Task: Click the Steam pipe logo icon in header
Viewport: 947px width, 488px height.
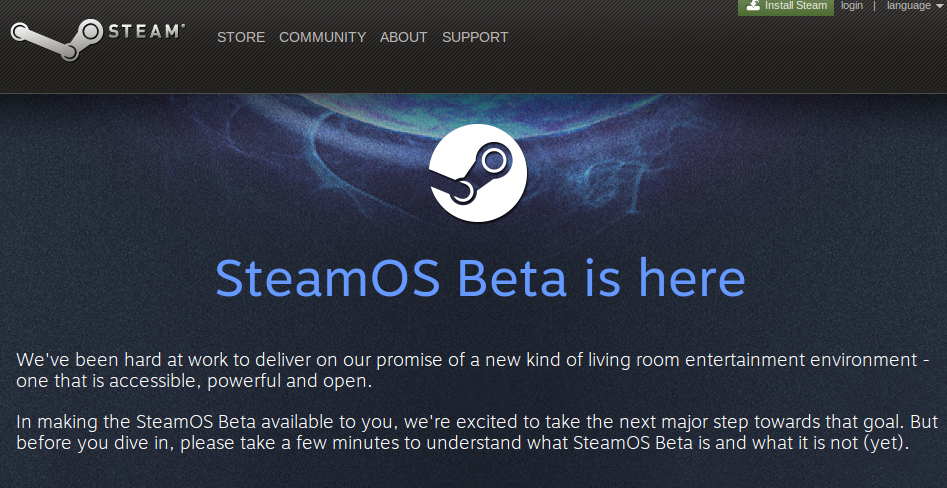Action: [57, 39]
